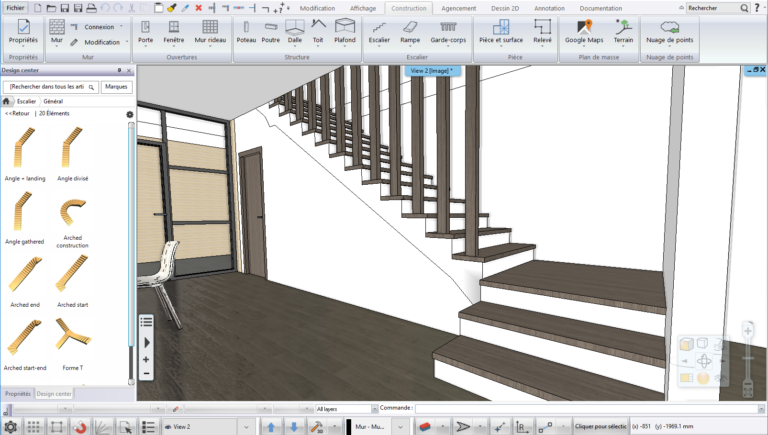The image size is (768, 435).
Task: Open the Google Maps tool
Action: tap(584, 32)
